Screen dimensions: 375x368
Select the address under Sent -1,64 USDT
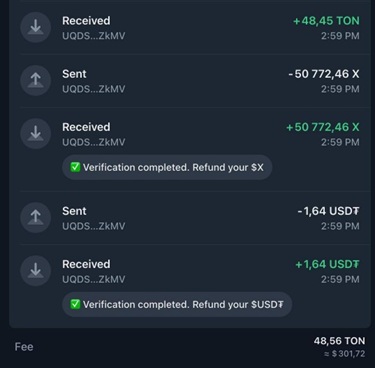[x=94, y=226]
